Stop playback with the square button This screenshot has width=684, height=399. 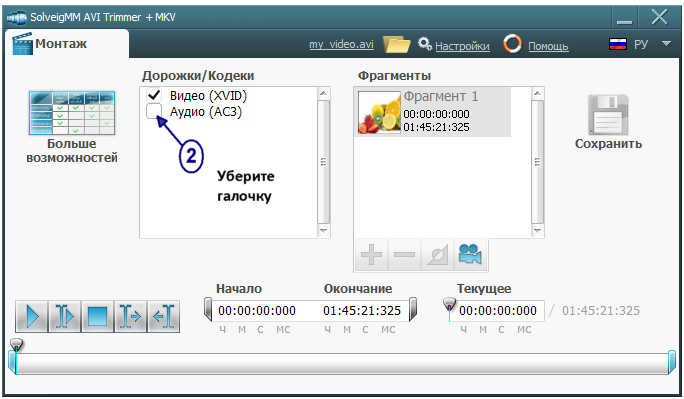coord(97,317)
